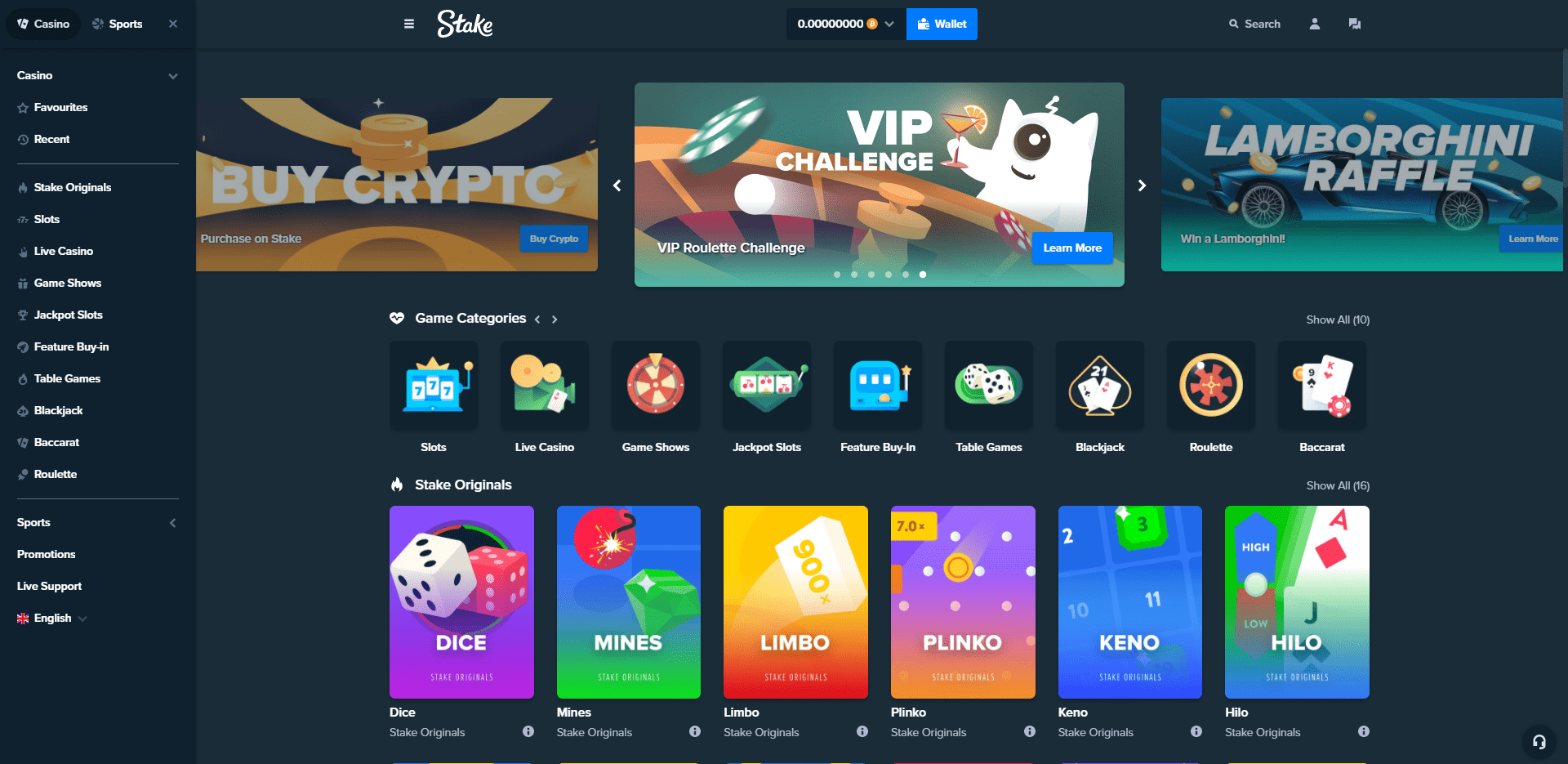Open the Slots category icon
Image resolution: width=1568 pixels, height=764 pixels.
[x=434, y=385]
